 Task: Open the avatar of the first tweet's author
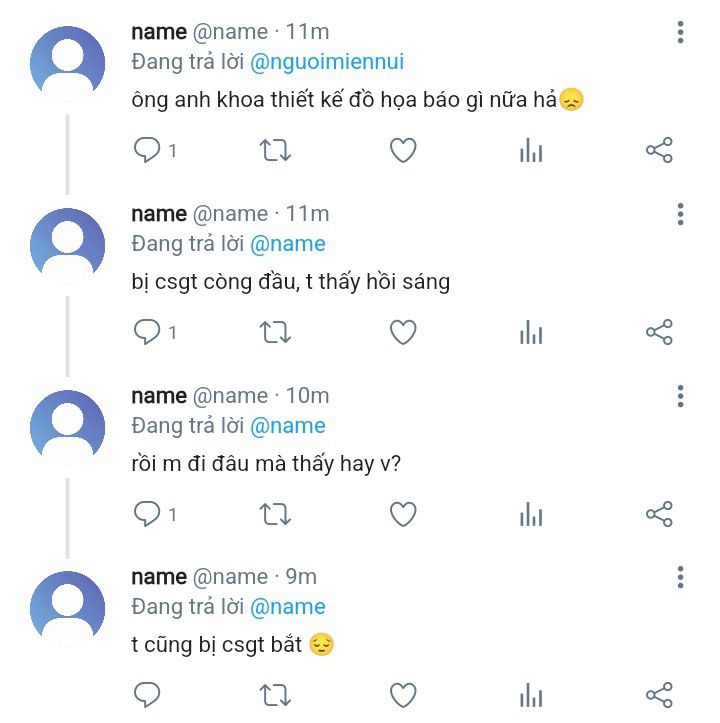68,63
